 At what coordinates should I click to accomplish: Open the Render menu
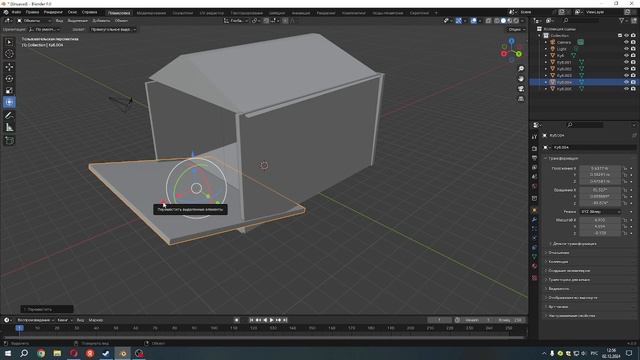click(x=53, y=12)
